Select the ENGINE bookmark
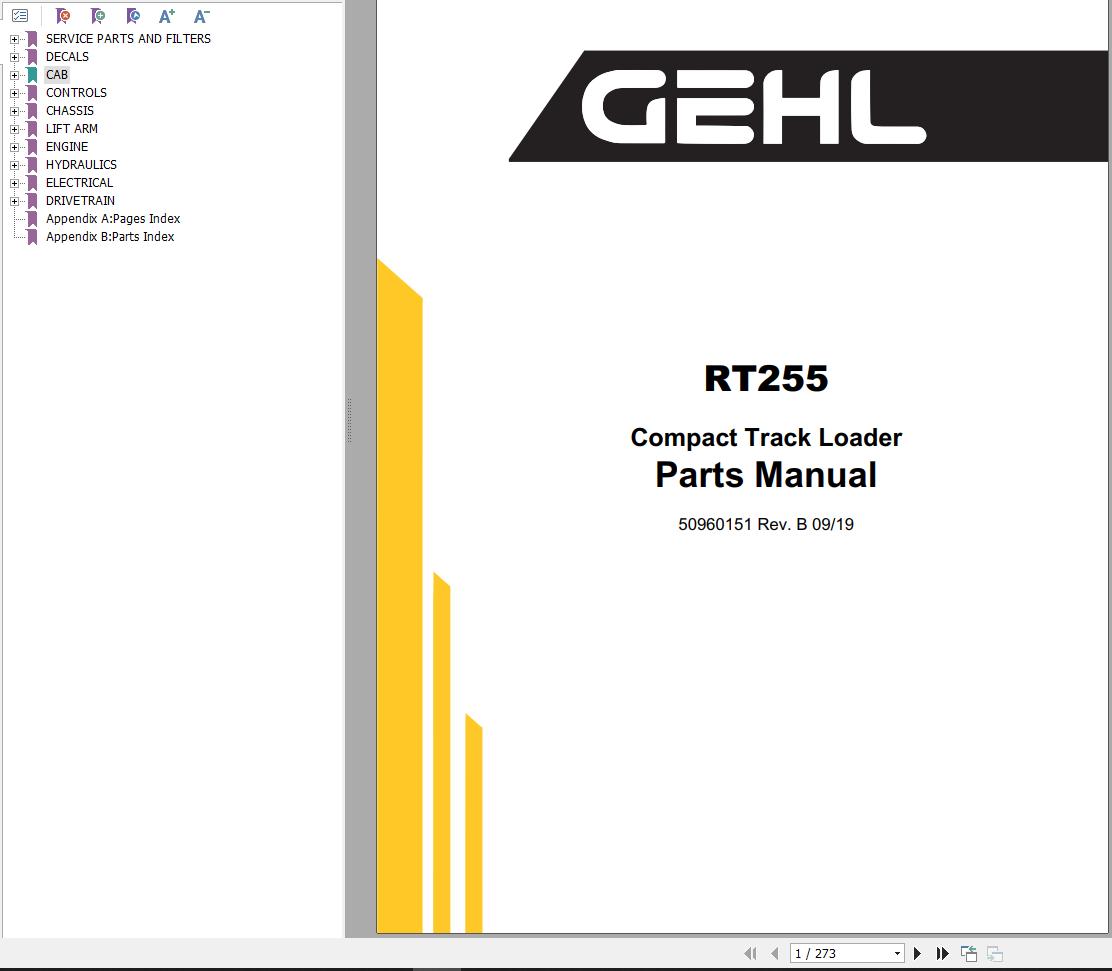This screenshot has width=1112, height=971. (x=67, y=147)
